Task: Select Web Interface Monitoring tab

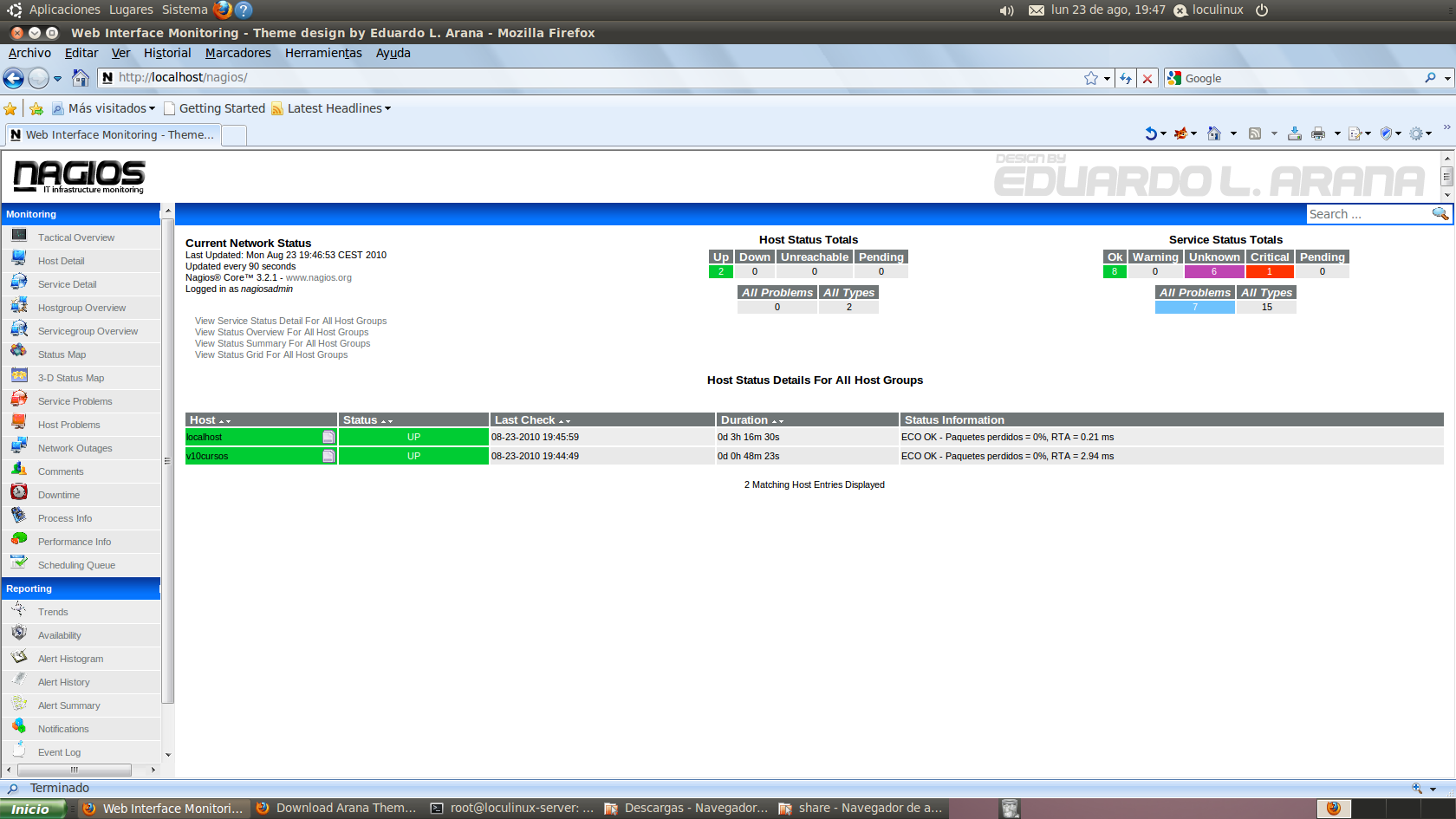Action: point(112,134)
